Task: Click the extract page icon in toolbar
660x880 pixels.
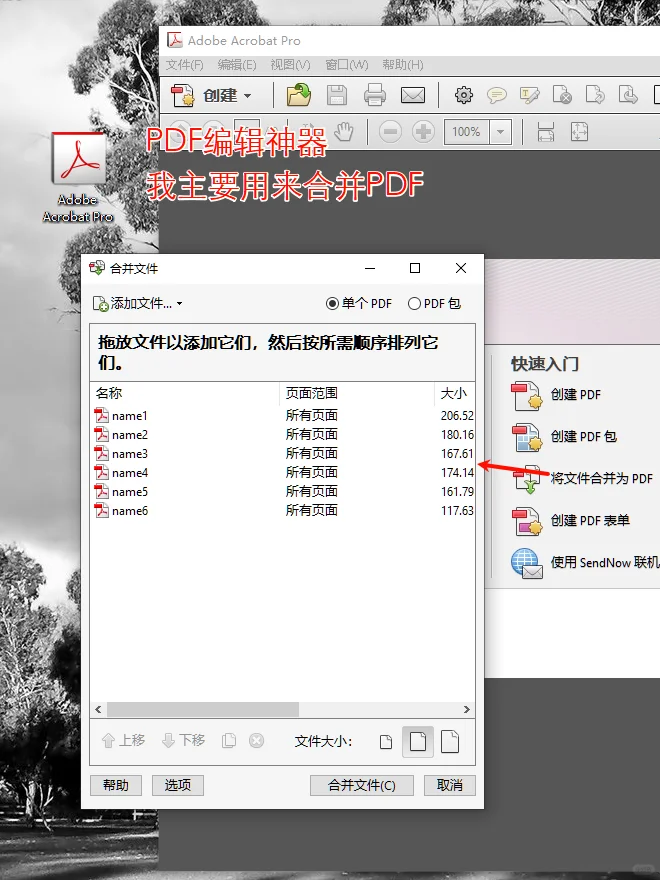Action: point(595,95)
